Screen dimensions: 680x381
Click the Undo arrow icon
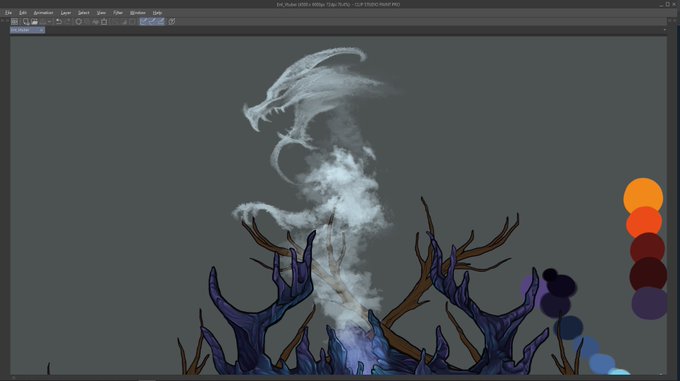[59, 21]
